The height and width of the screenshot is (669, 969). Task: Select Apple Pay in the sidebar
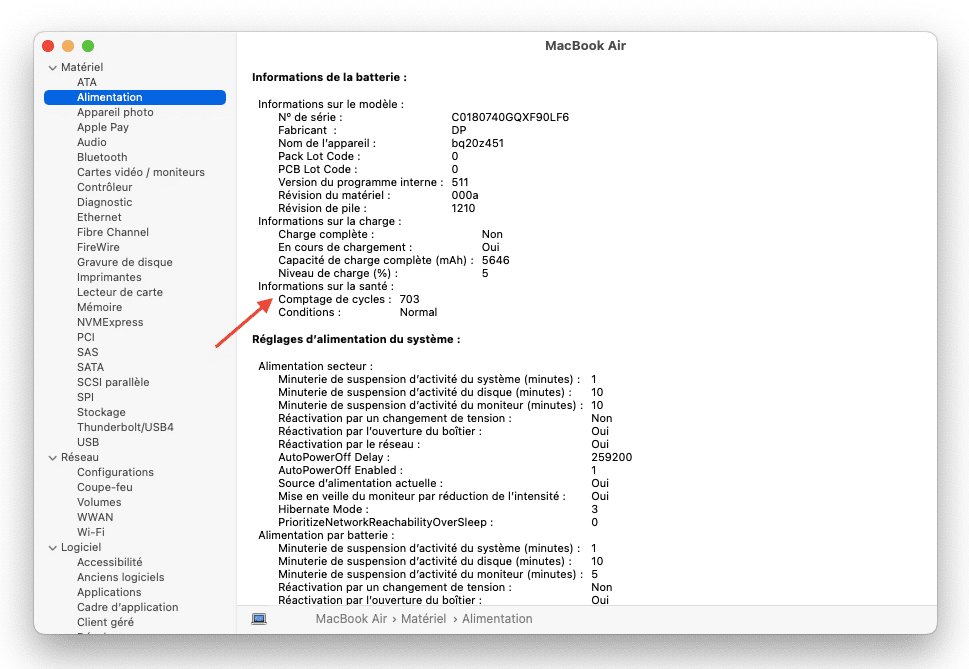(103, 127)
